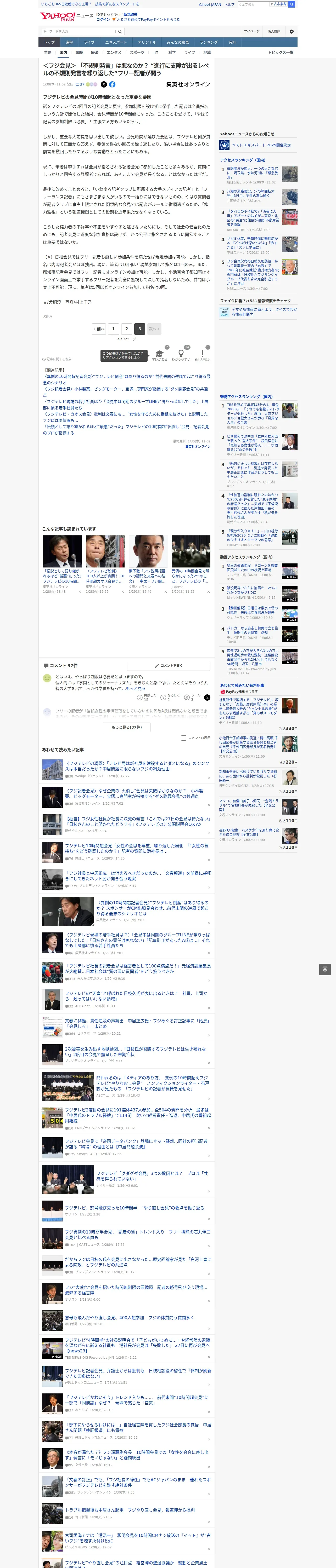React with わかりやすい lightbulb icon
The image size is (336, 1568).
click(181, 354)
